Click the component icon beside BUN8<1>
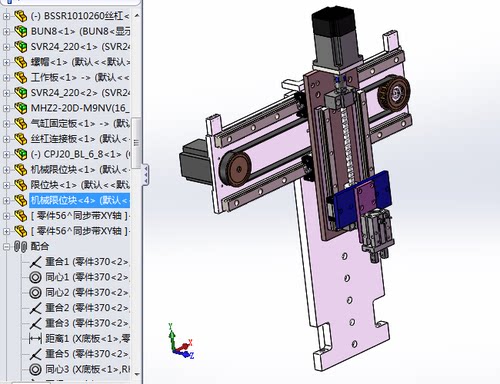Screen dimensions: 500x384 tap(21, 31)
